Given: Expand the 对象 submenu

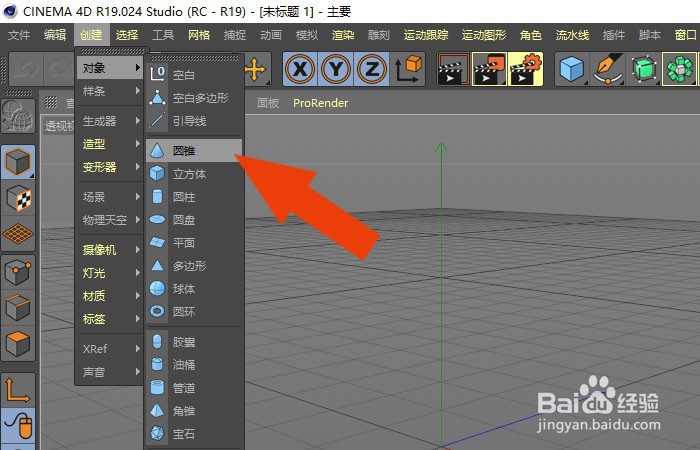Looking at the screenshot, I should [110, 68].
